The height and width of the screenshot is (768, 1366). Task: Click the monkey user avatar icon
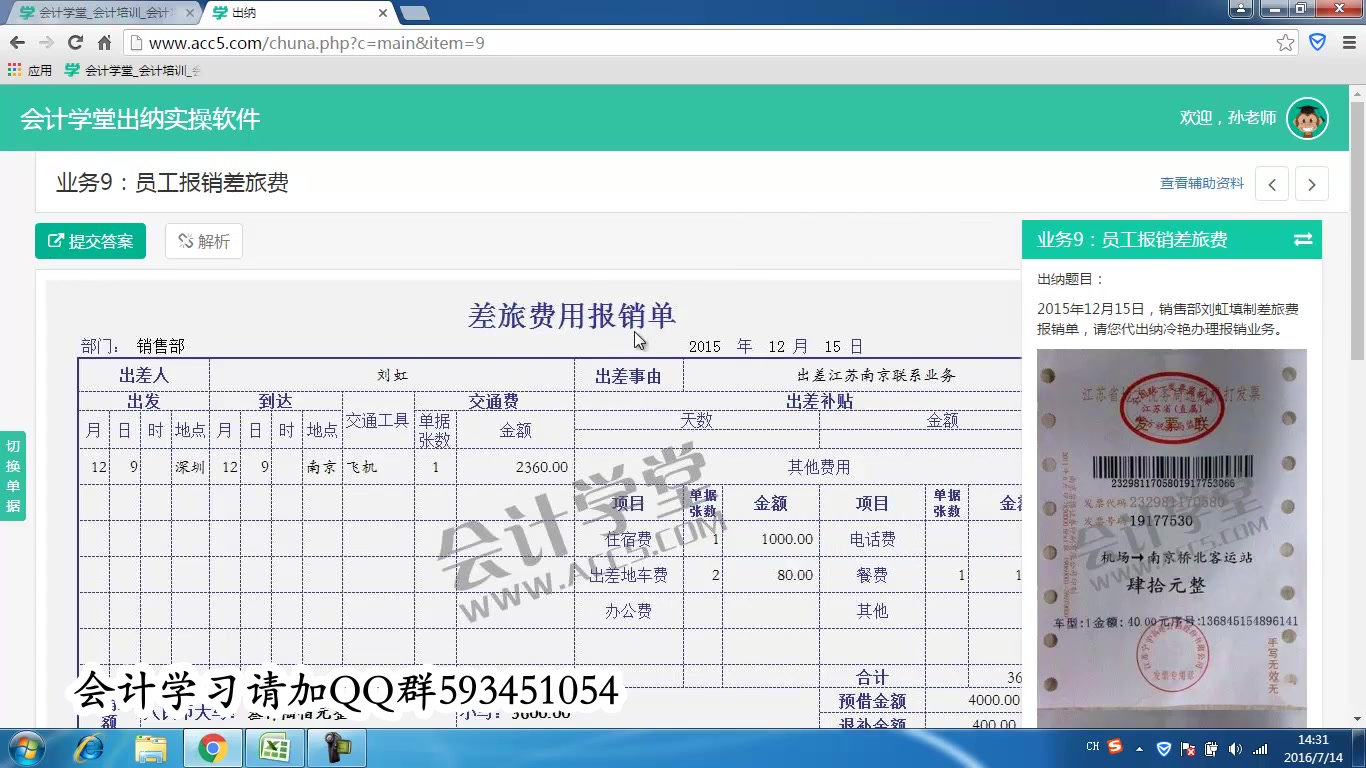coord(1307,118)
